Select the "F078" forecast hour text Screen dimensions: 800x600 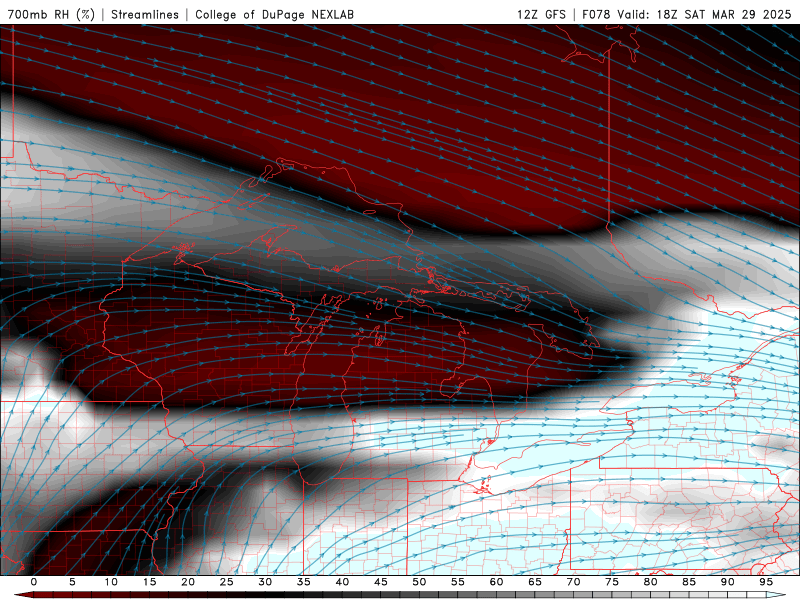click(596, 14)
